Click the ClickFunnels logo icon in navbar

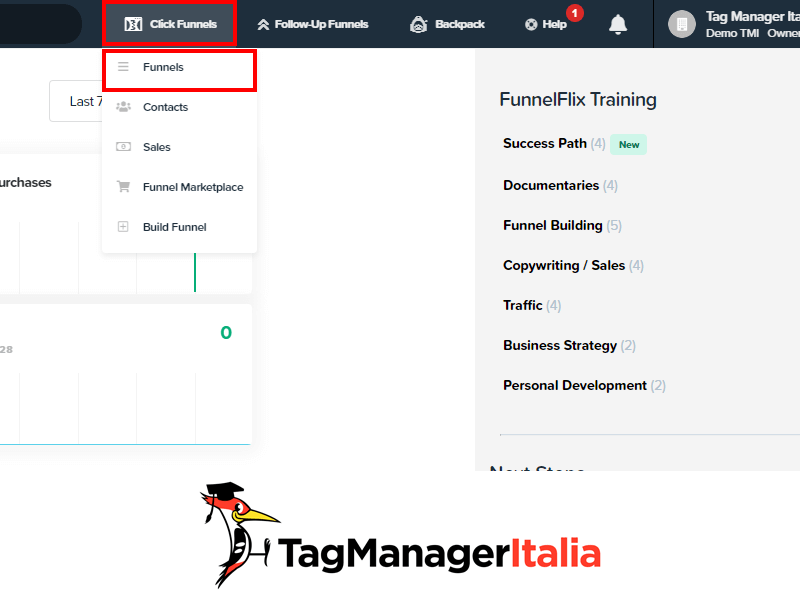pos(133,24)
